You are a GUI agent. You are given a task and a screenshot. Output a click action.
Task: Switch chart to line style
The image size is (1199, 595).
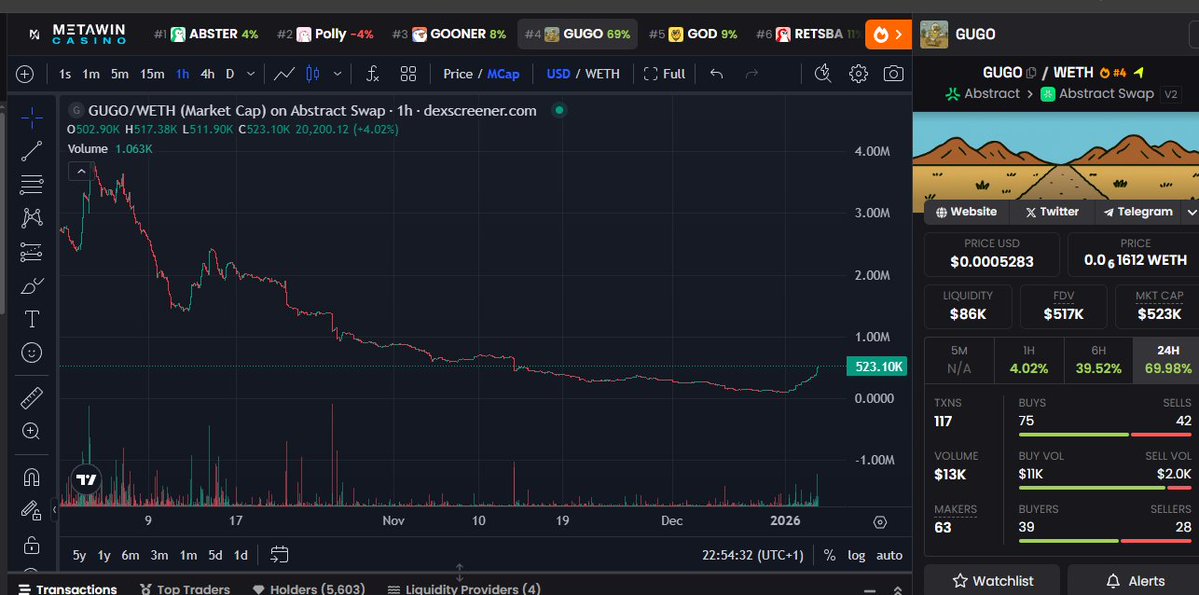[284, 74]
